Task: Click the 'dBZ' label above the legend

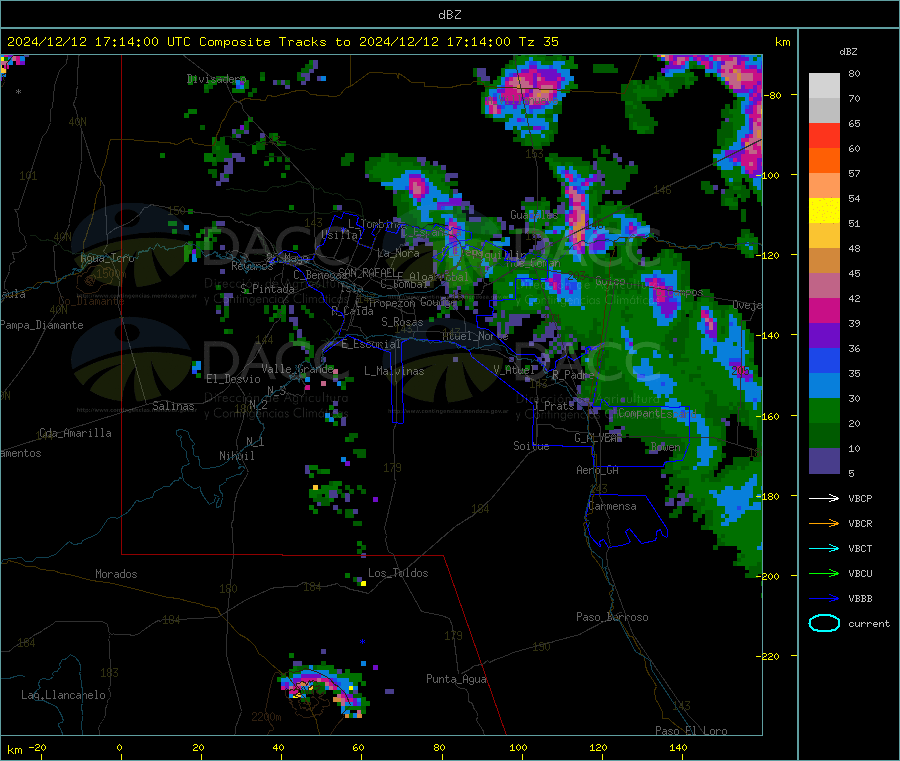Action: (x=848, y=52)
